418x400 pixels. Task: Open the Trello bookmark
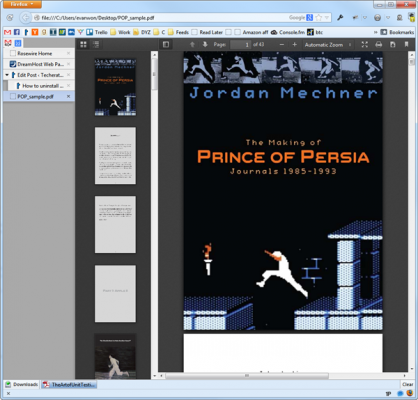[97, 32]
